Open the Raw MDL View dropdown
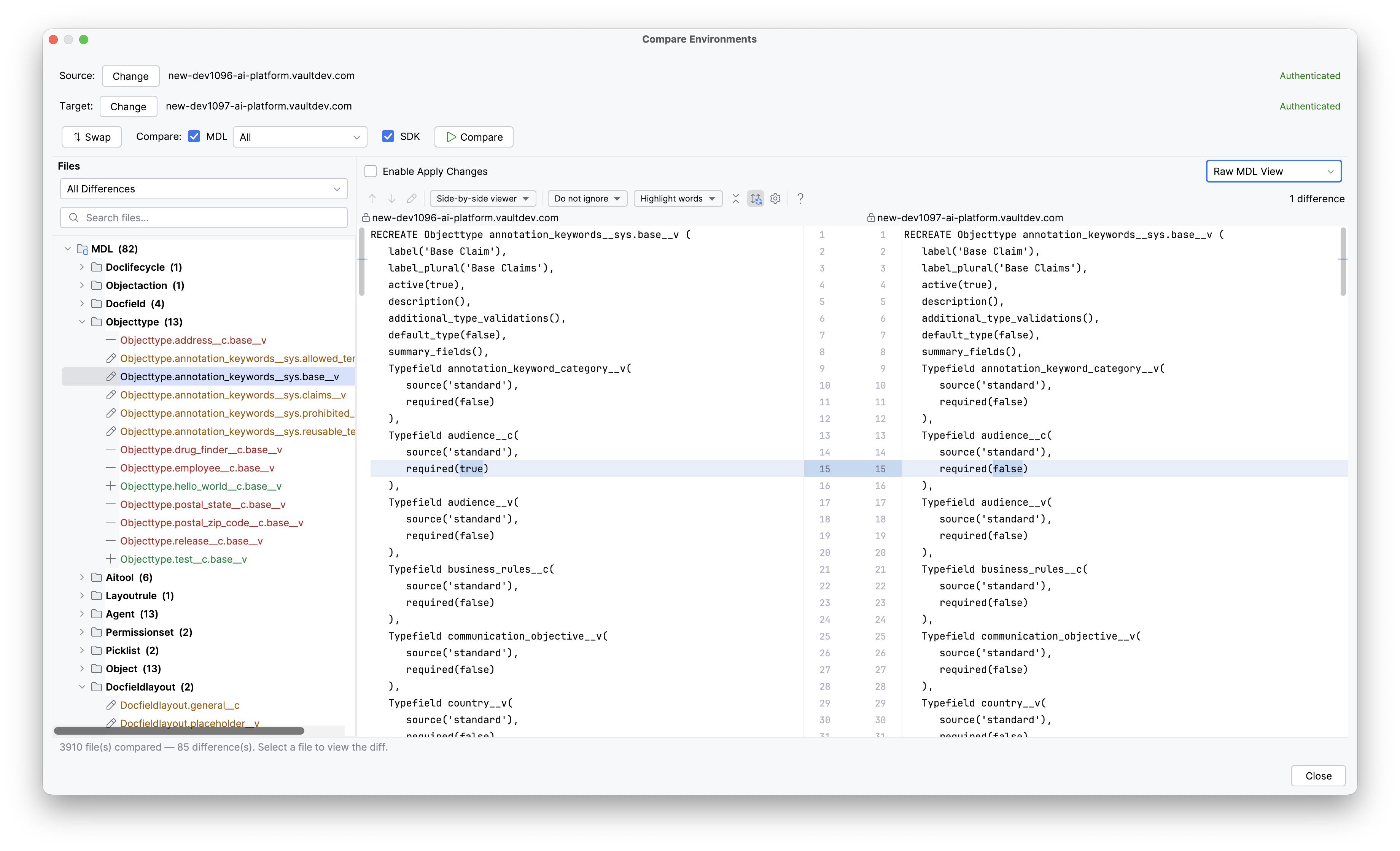Screen dimensions: 1400x851 (1273, 171)
